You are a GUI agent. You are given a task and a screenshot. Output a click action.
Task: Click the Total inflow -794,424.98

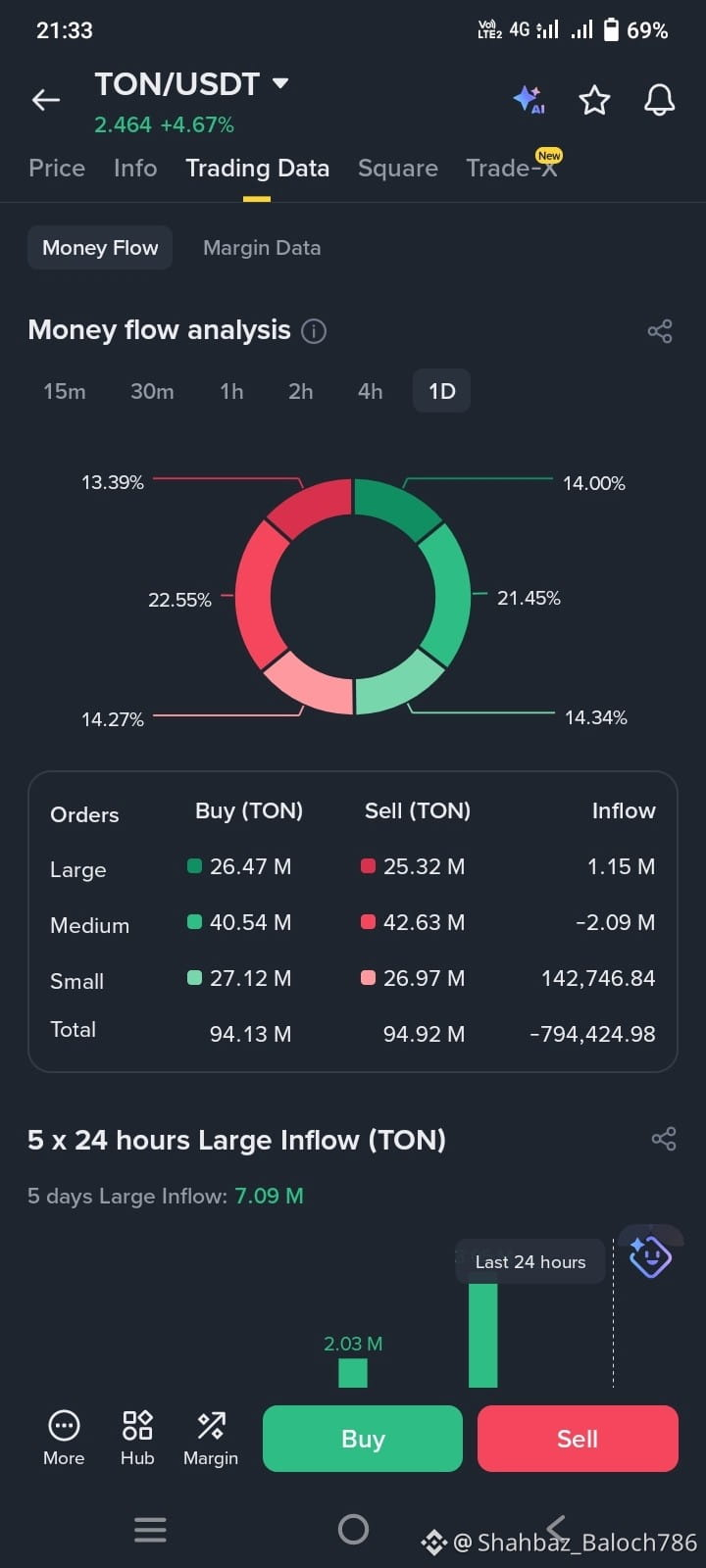click(592, 1034)
